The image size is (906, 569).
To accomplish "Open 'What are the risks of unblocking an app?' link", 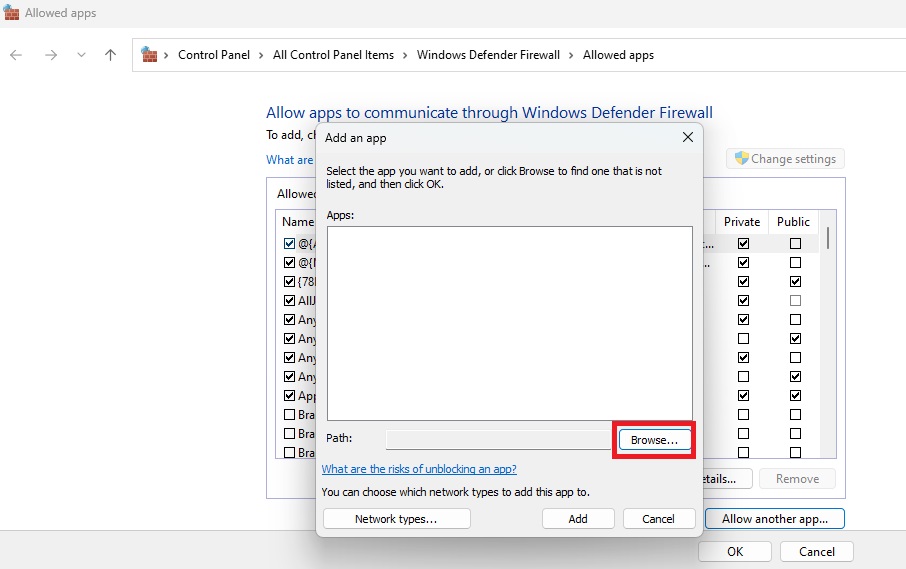I will point(419,469).
